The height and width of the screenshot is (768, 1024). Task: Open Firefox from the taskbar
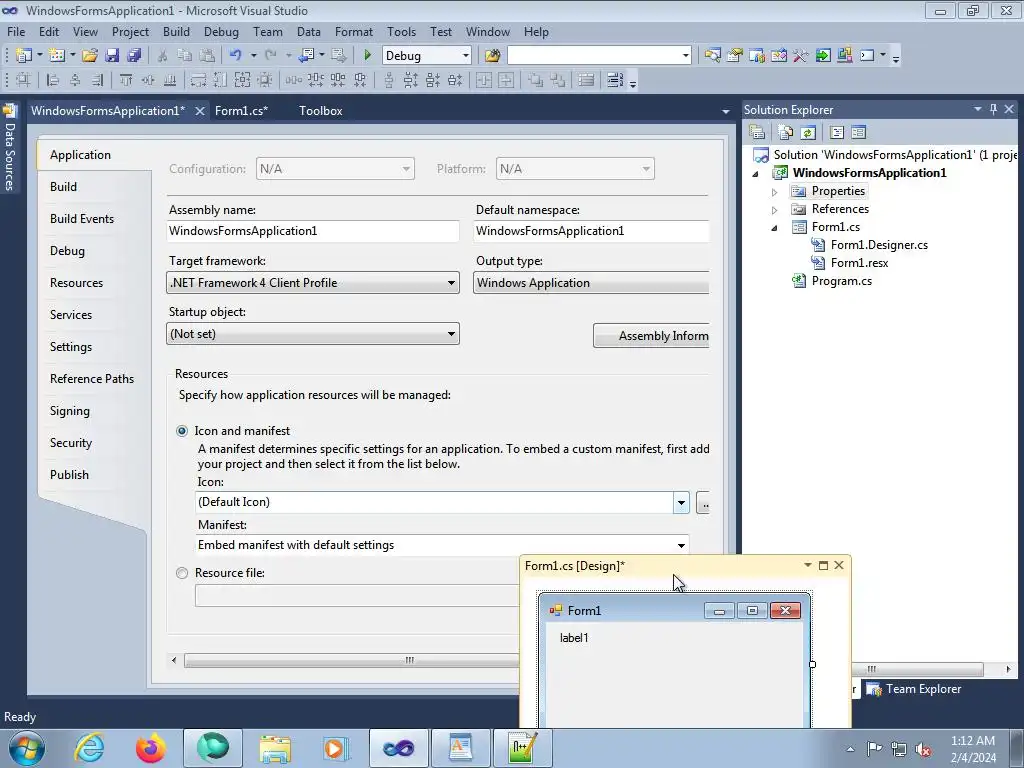tap(151, 748)
